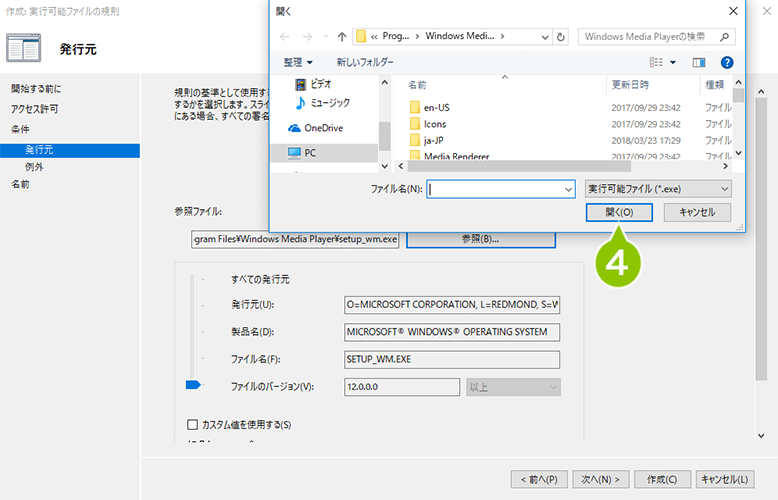Refresh the Windows Media Player folder view
Image resolution: width=778 pixels, height=500 pixels.
(x=561, y=37)
